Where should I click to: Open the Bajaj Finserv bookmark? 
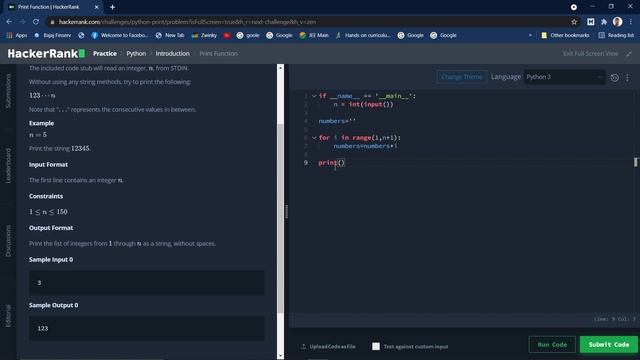point(53,36)
